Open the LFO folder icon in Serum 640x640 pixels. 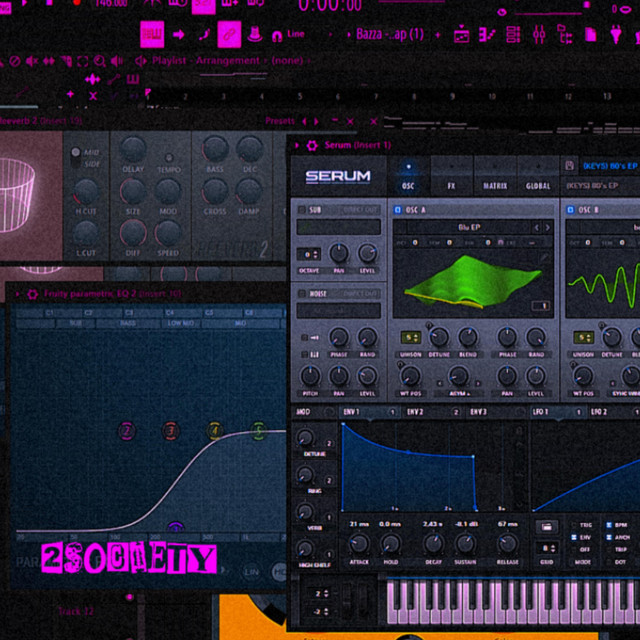[x=547, y=527]
